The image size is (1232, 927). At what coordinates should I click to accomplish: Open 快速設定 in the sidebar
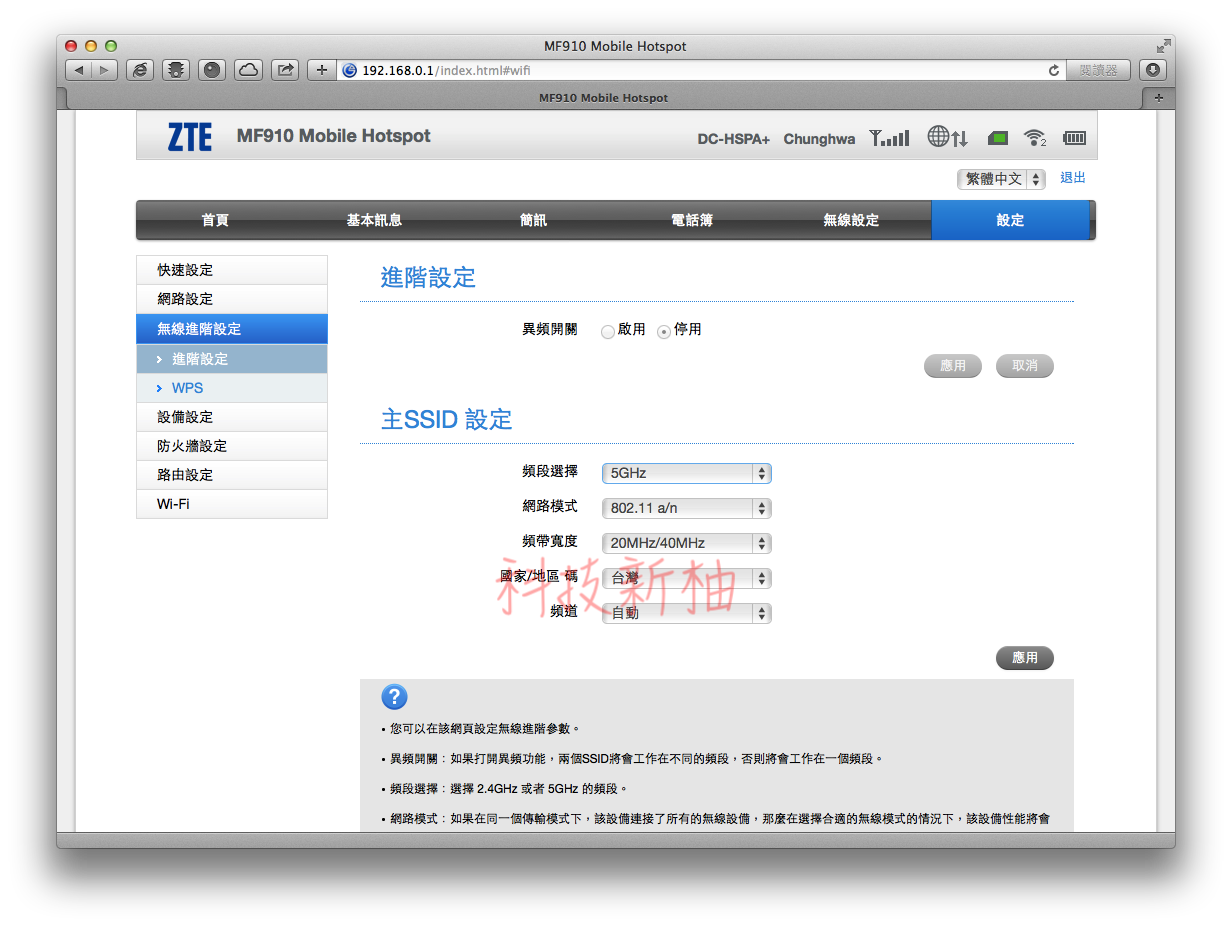(x=232, y=270)
